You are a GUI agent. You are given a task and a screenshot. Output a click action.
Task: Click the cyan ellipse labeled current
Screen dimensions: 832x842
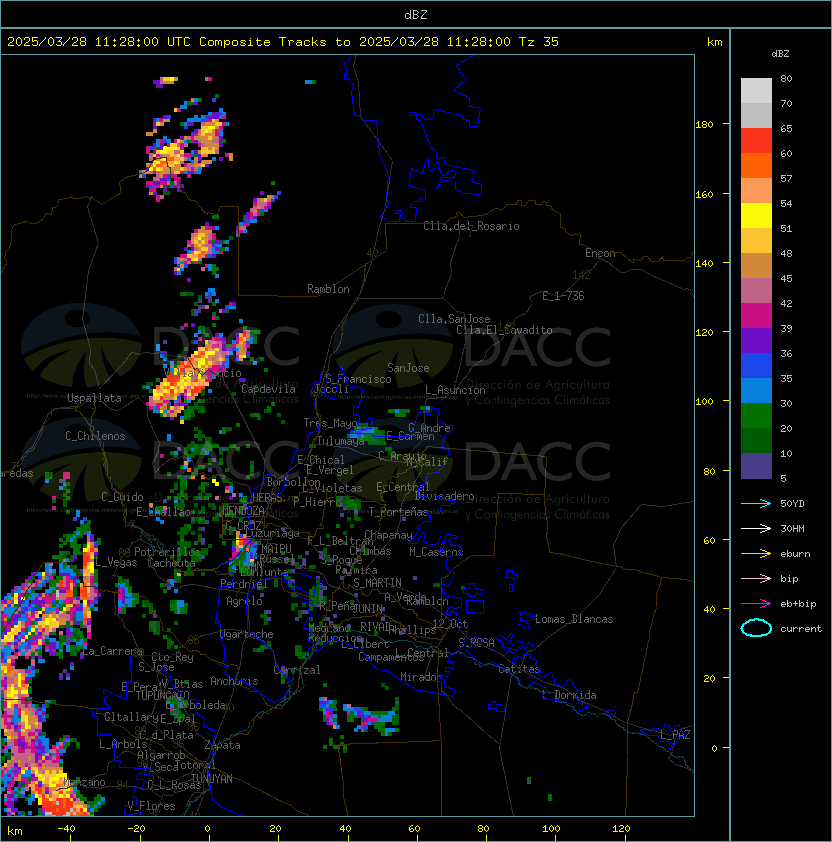point(756,628)
